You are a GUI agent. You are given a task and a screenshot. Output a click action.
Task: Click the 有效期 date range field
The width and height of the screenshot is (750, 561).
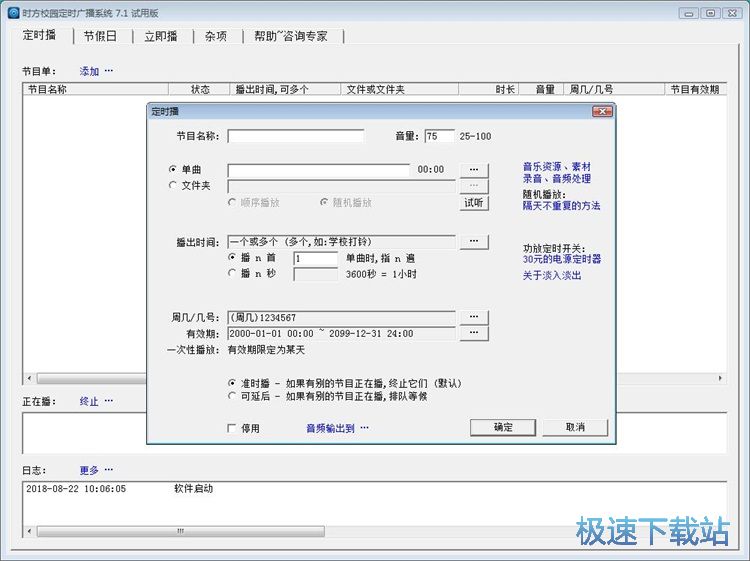[342, 334]
